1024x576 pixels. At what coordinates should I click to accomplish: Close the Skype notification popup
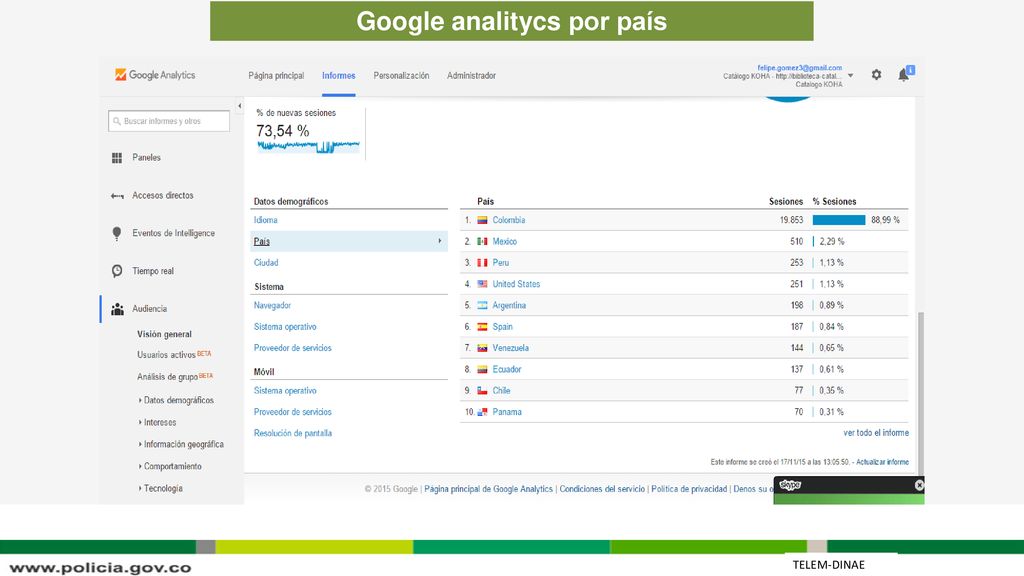919,485
